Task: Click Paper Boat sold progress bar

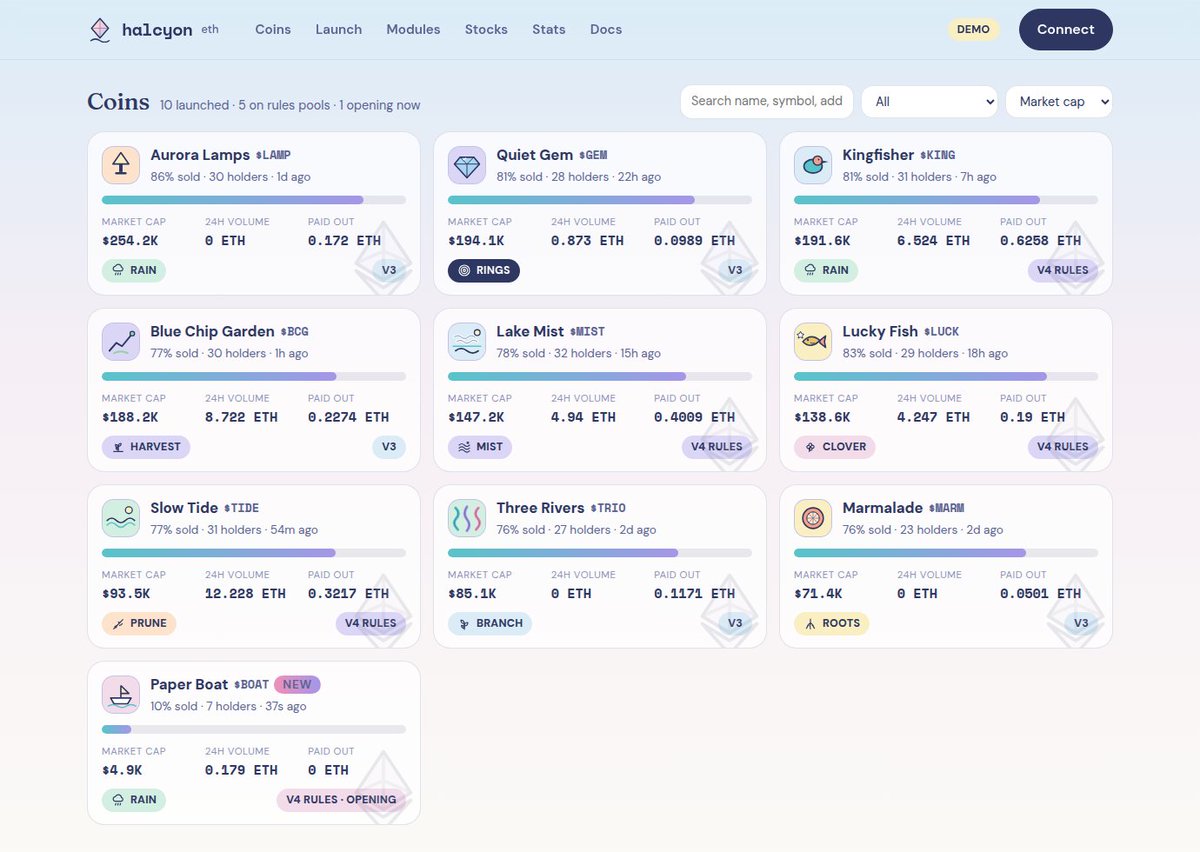Action: [254, 729]
